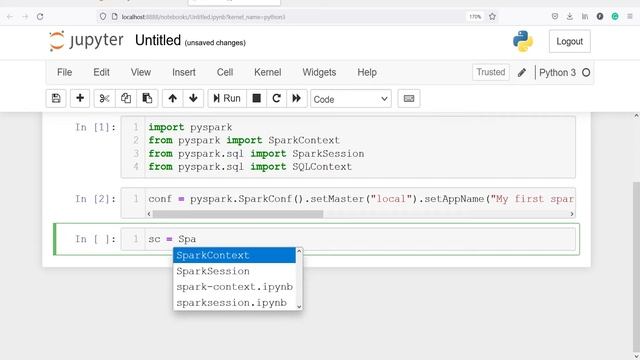Open the cell type dropdown showing Code

coord(351,99)
